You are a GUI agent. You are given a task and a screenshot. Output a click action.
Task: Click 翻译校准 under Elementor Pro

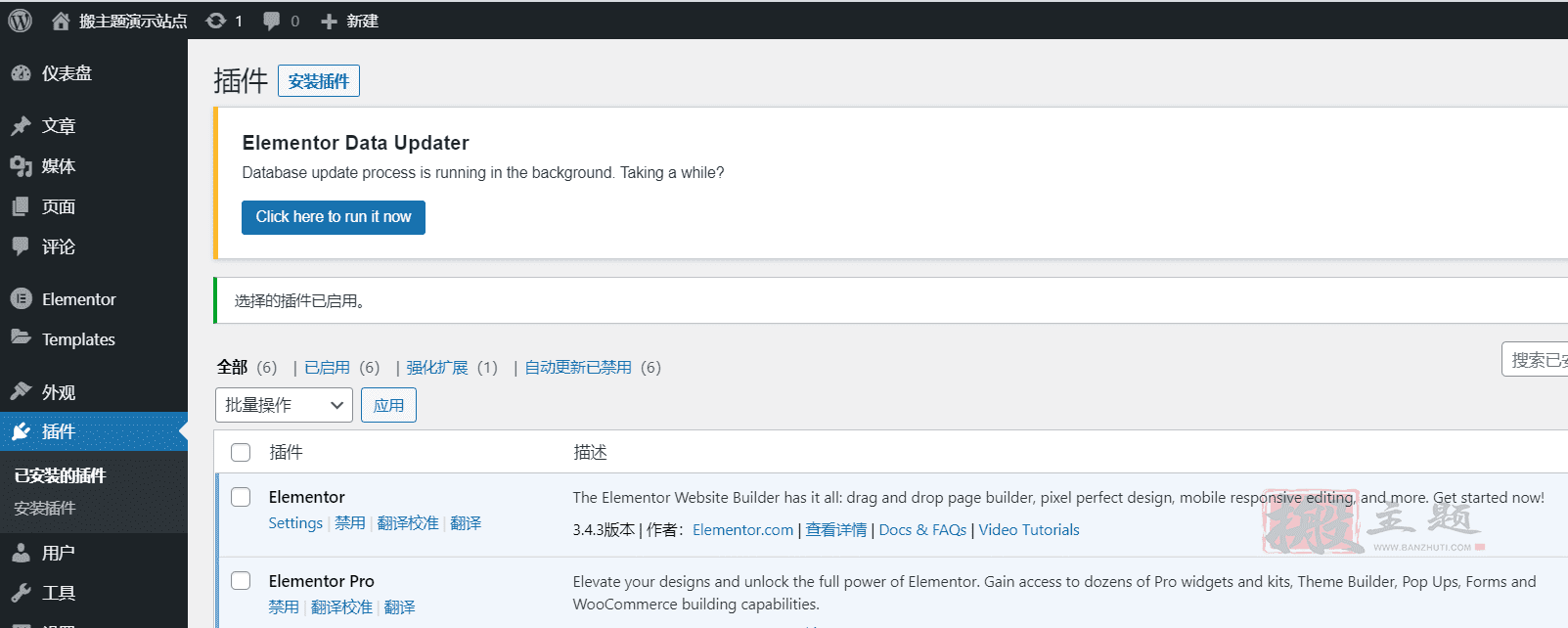click(341, 607)
